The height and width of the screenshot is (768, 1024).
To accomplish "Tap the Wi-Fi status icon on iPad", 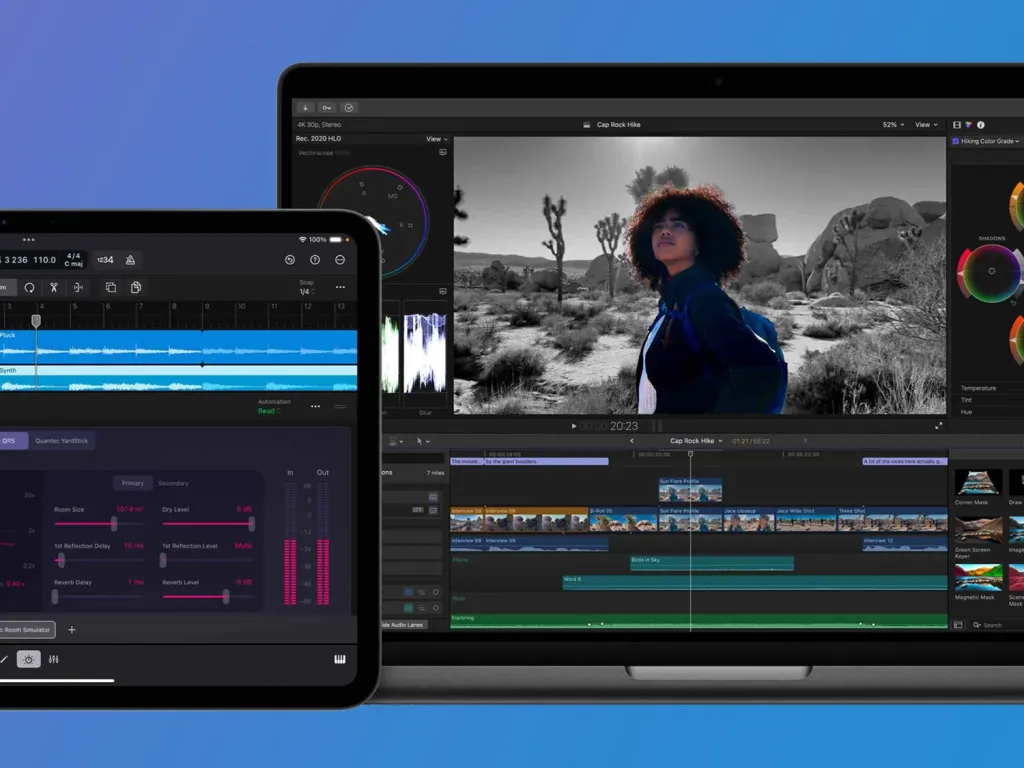I will point(302,240).
